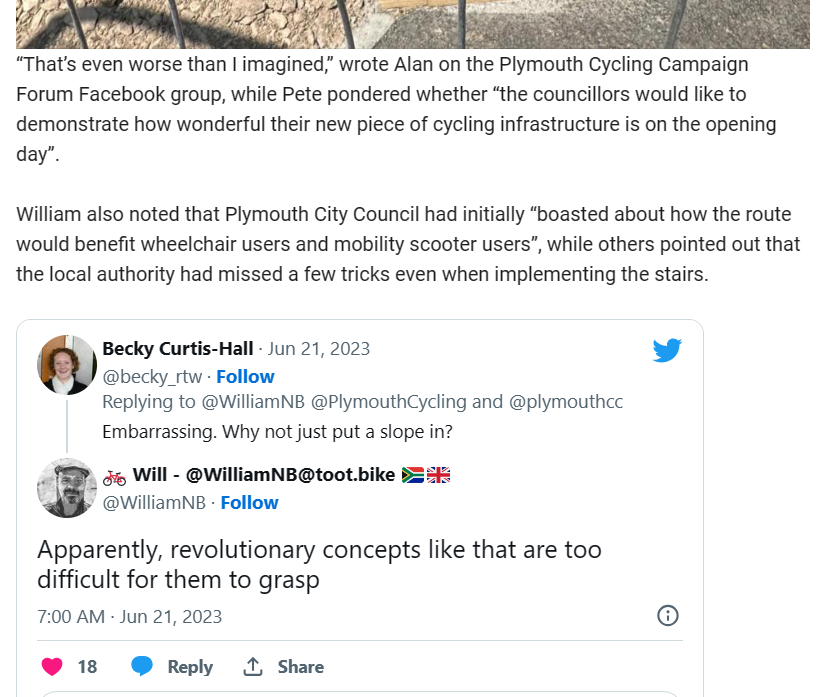Click the bicycle emoji before Will's name
This screenshot has width=826, height=697.
pyautogui.click(x=114, y=476)
